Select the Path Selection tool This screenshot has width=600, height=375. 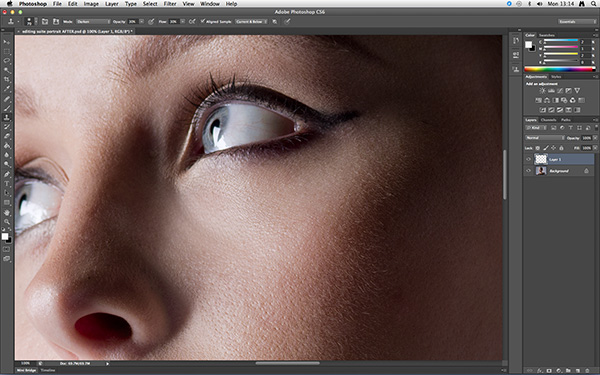pos(7,193)
